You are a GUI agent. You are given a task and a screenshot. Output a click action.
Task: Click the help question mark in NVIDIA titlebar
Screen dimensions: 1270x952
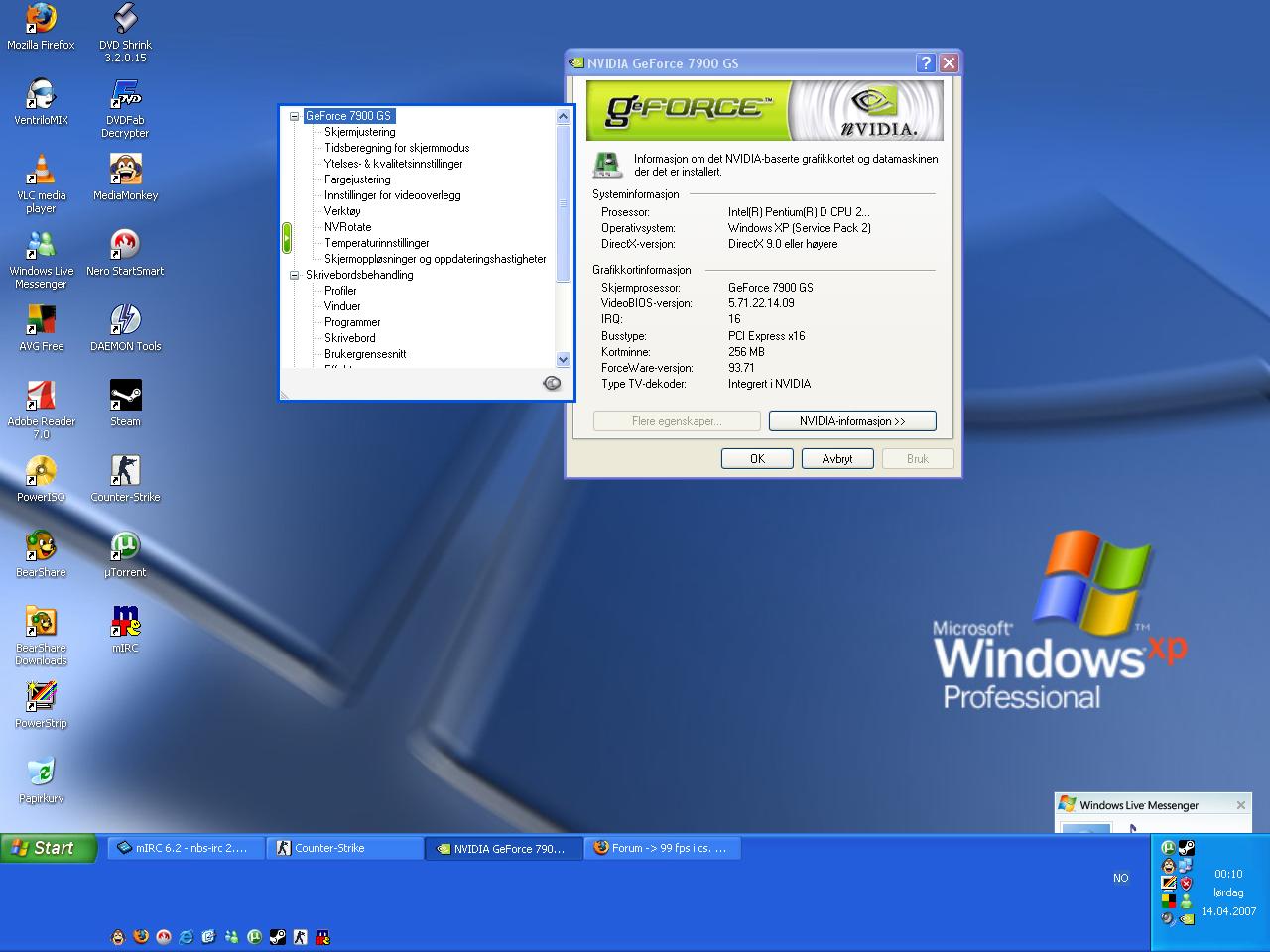(925, 63)
